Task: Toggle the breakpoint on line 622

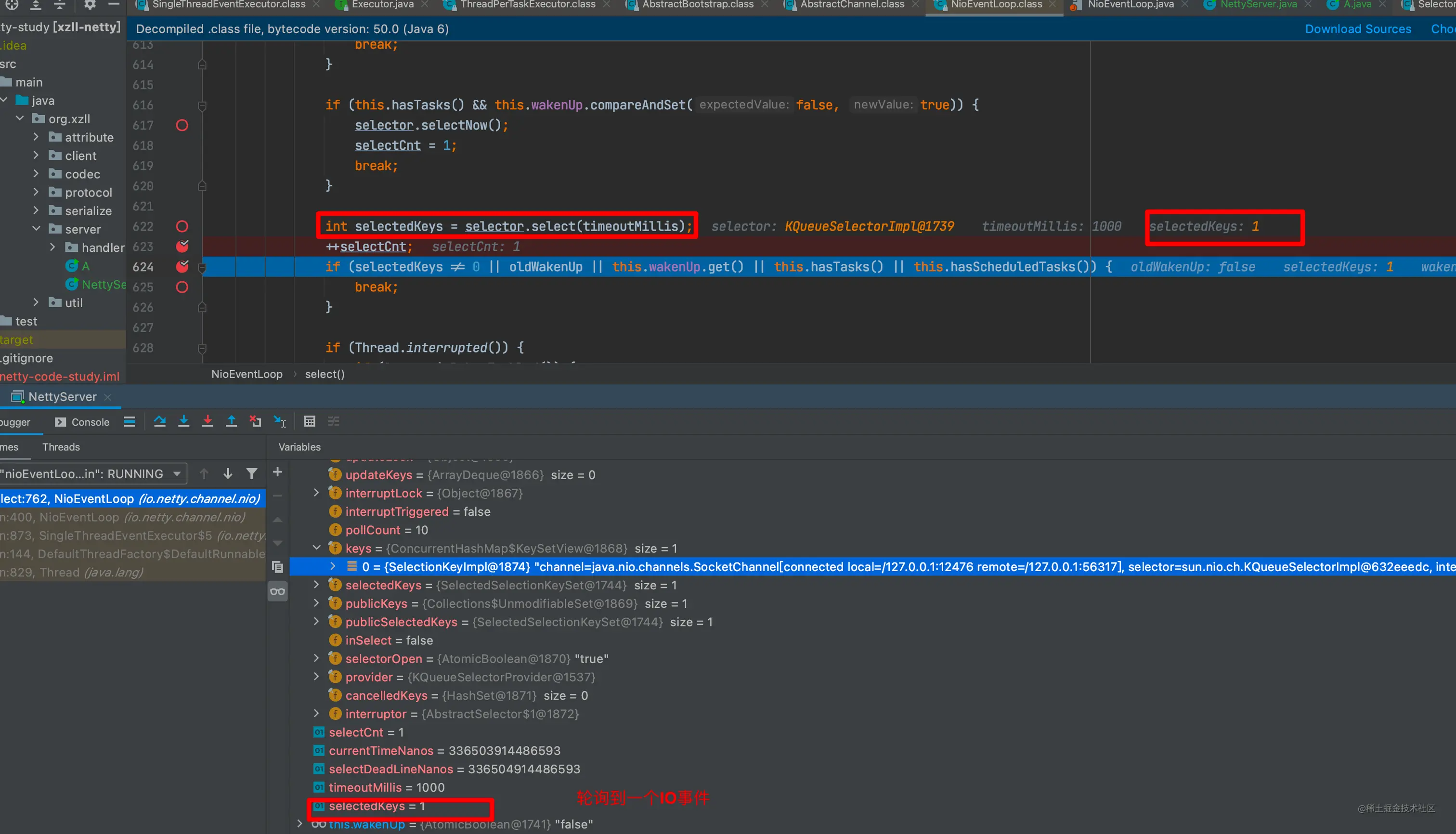Action: click(x=182, y=226)
